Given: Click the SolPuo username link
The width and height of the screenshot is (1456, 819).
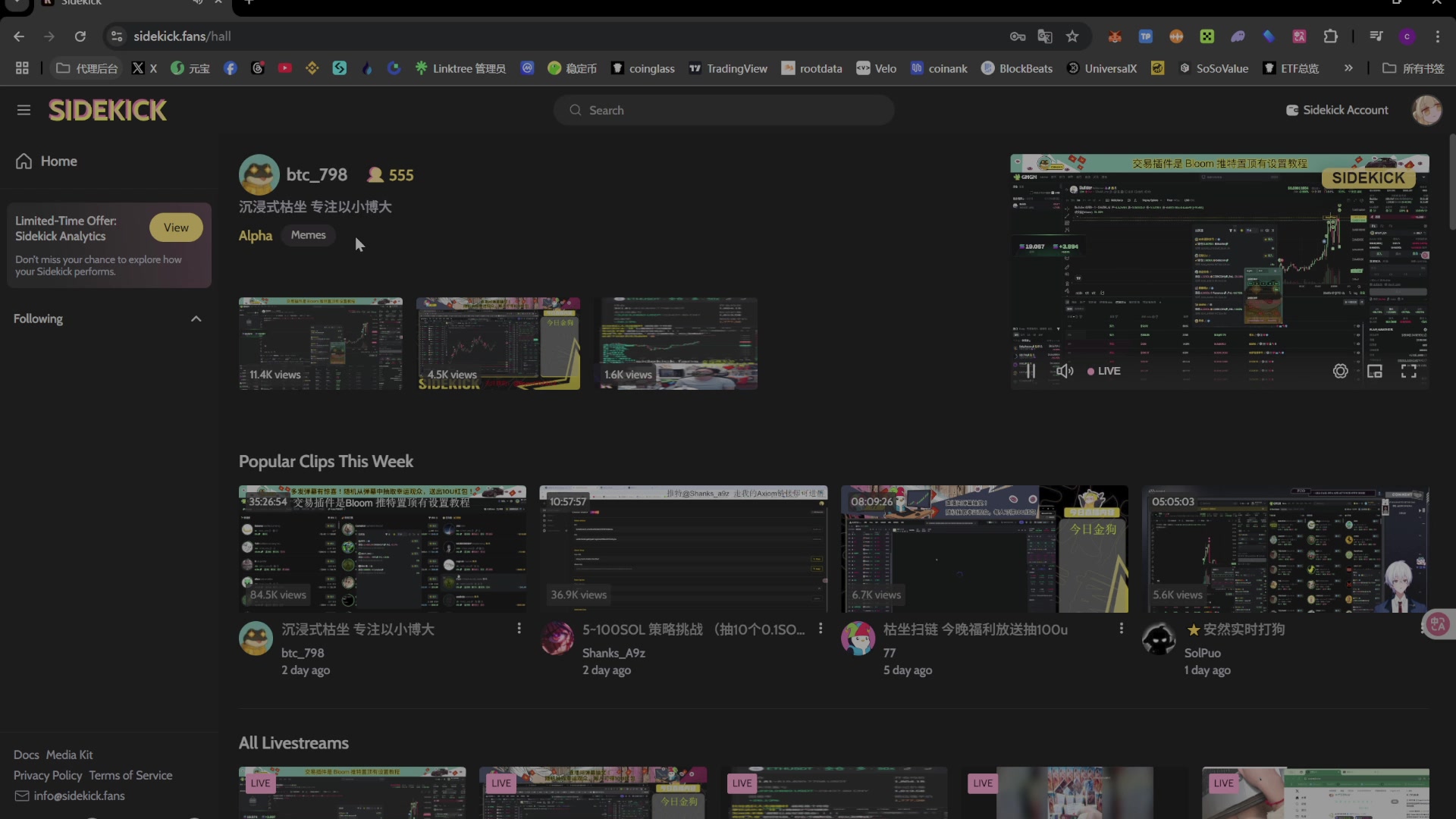Looking at the screenshot, I should (x=1203, y=653).
